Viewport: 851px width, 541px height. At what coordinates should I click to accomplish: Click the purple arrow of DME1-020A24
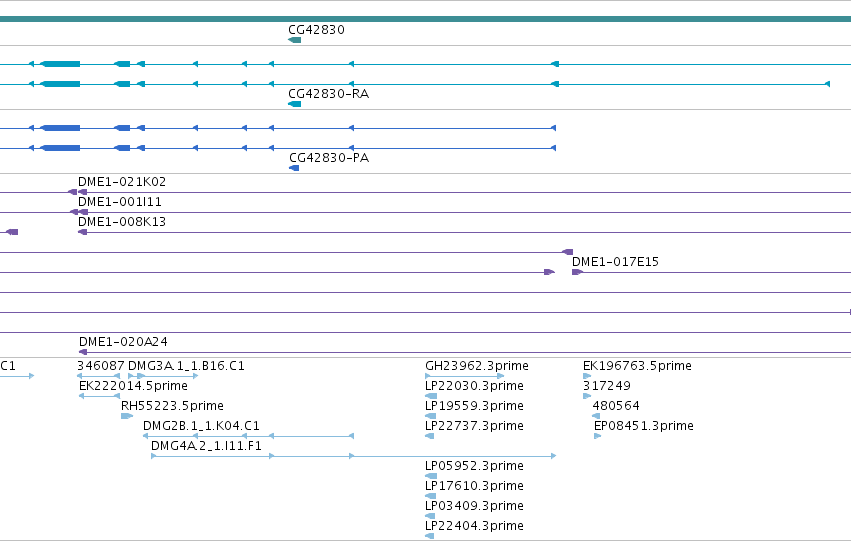(x=83, y=352)
